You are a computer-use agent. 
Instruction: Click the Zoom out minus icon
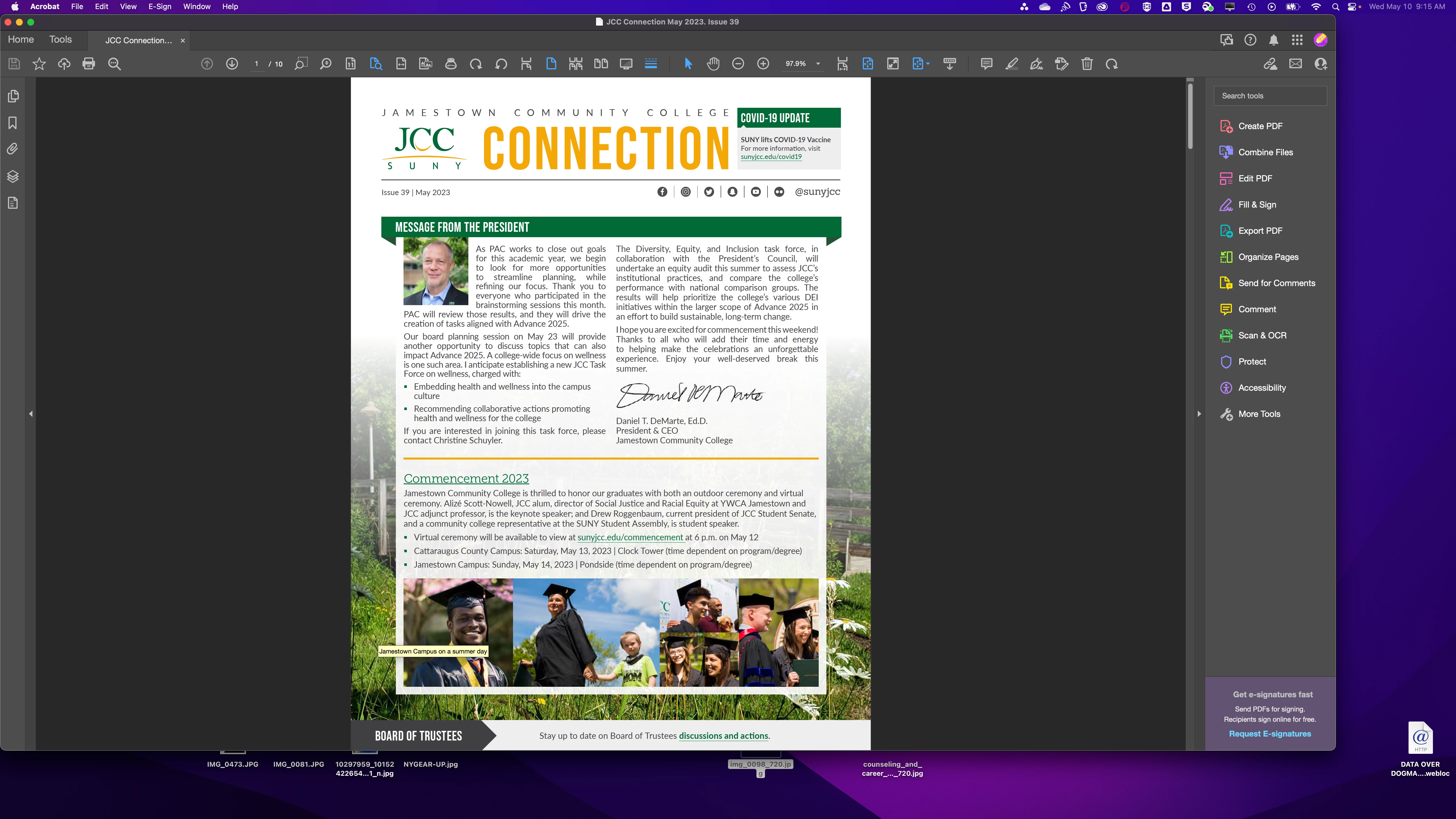[738, 64]
